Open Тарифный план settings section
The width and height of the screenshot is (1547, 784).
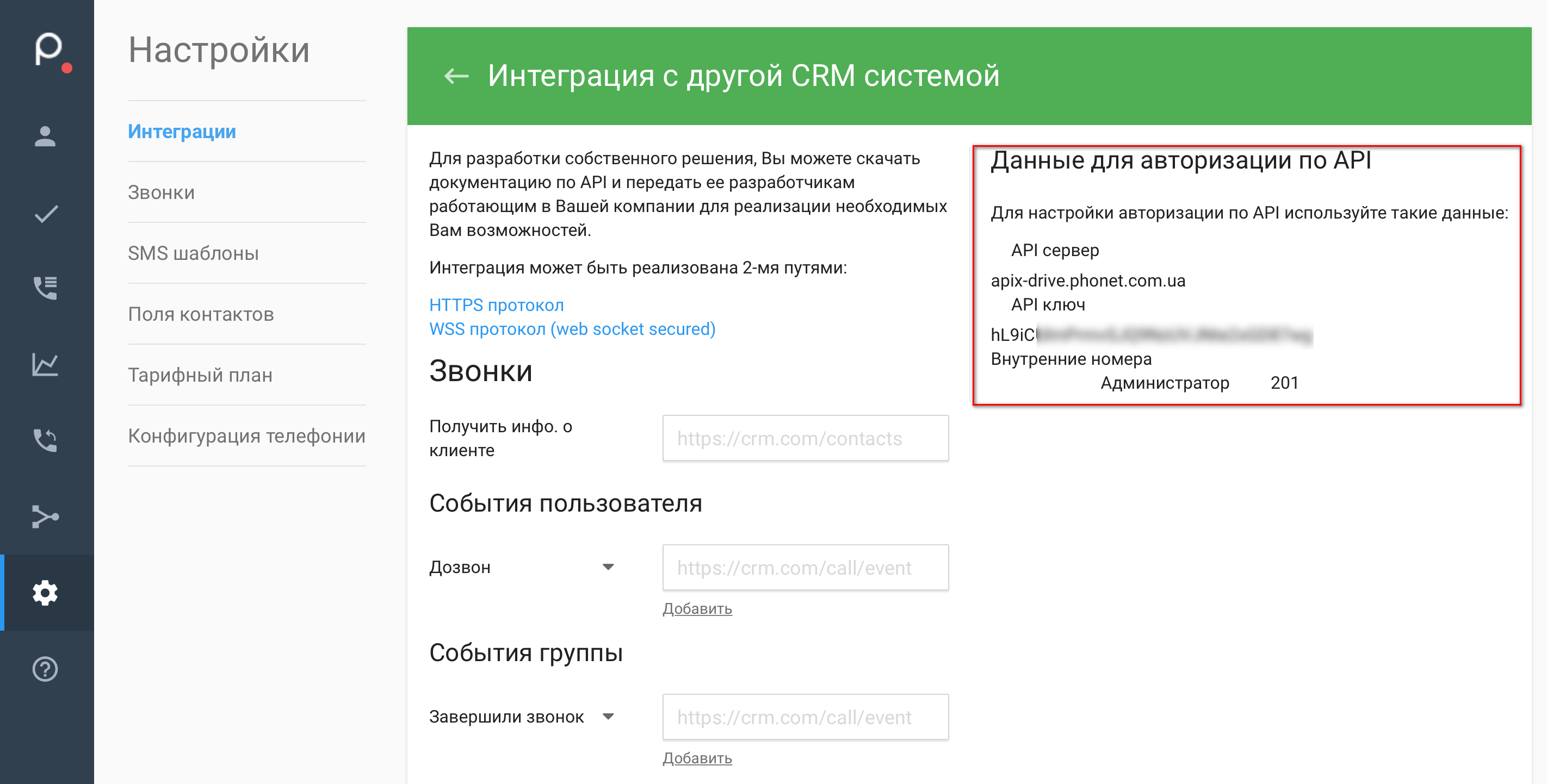pos(201,375)
